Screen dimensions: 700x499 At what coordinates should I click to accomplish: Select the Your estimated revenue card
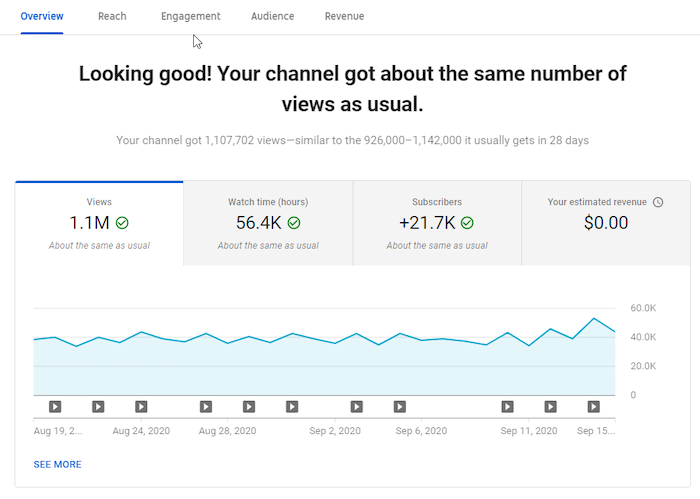[x=605, y=223]
